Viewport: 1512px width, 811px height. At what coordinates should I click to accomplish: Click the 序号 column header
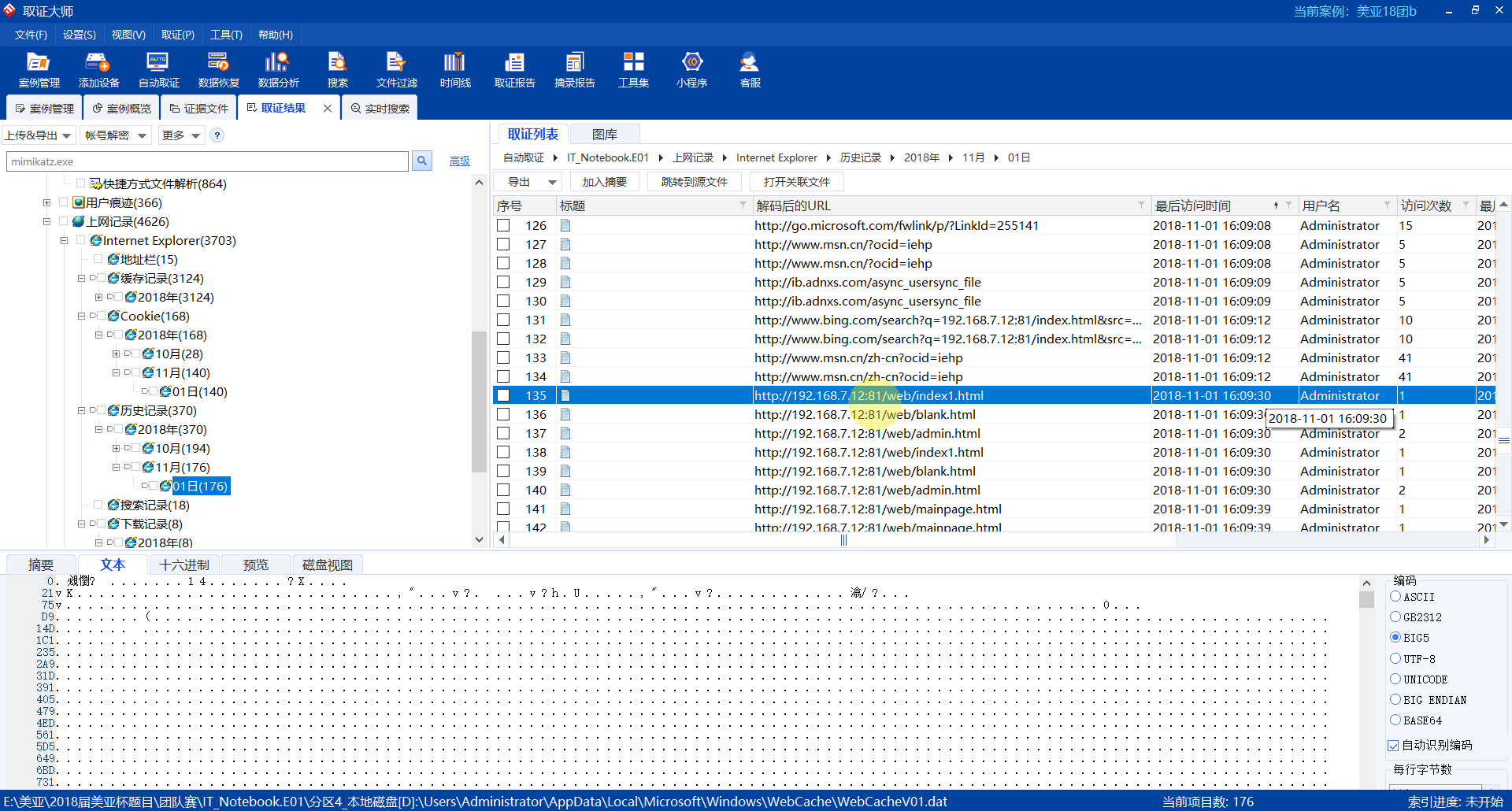[524, 206]
